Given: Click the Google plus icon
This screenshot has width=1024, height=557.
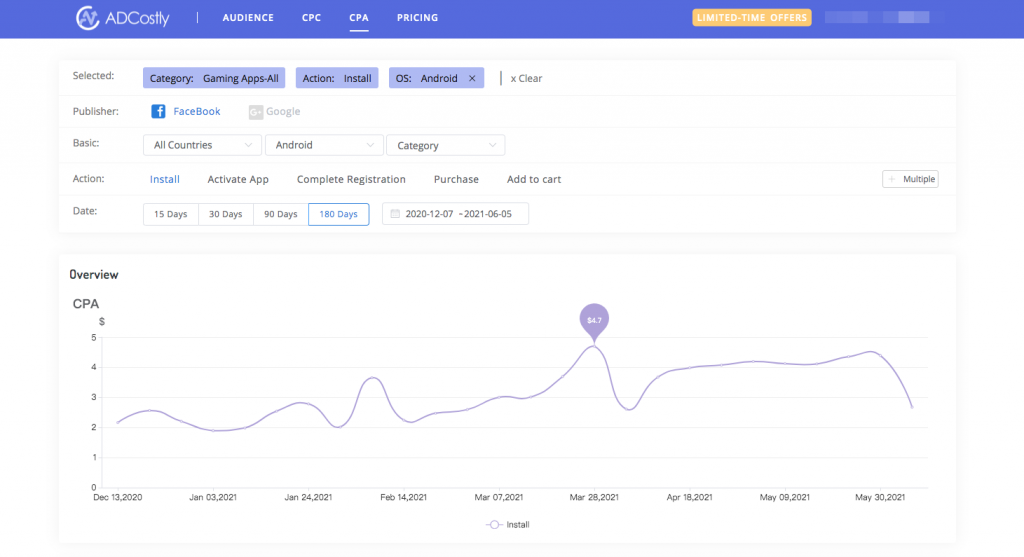Looking at the screenshot, I should click(255, 112).
